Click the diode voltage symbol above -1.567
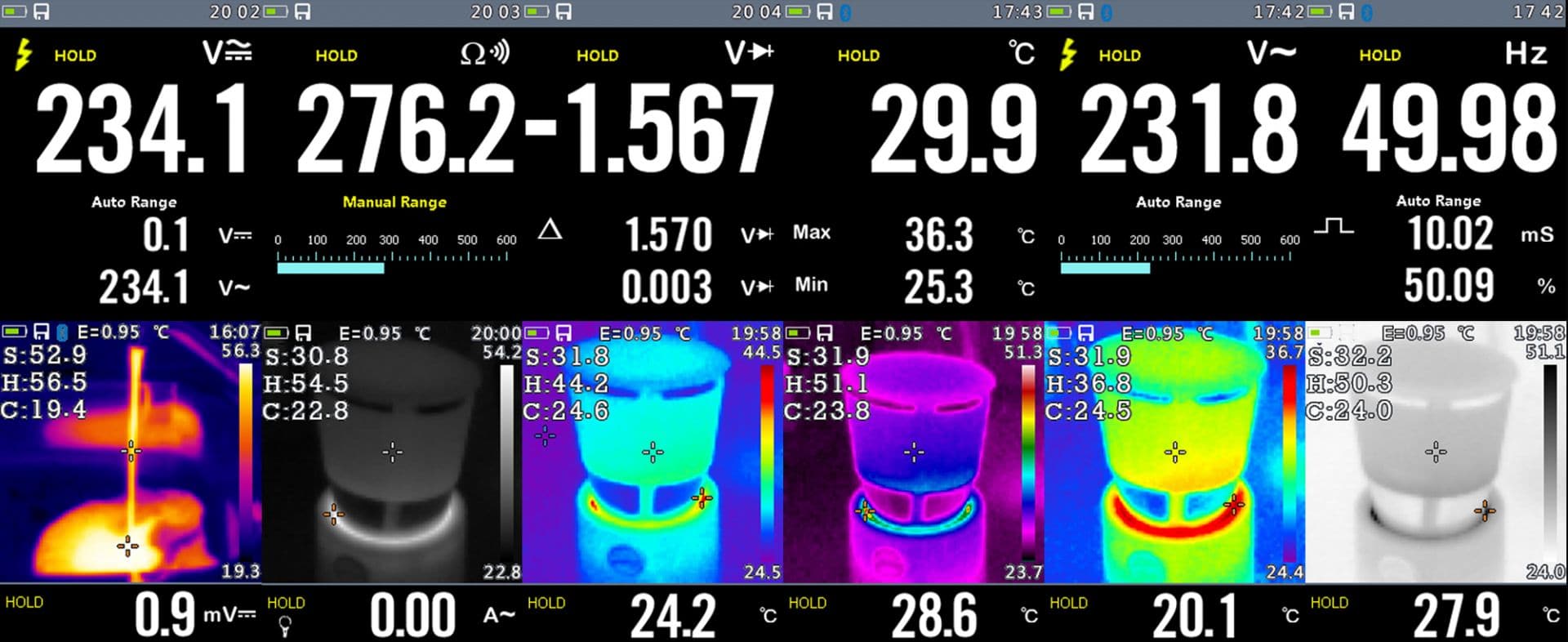This screenshot has height=642, width=1568. pos(748,53)
